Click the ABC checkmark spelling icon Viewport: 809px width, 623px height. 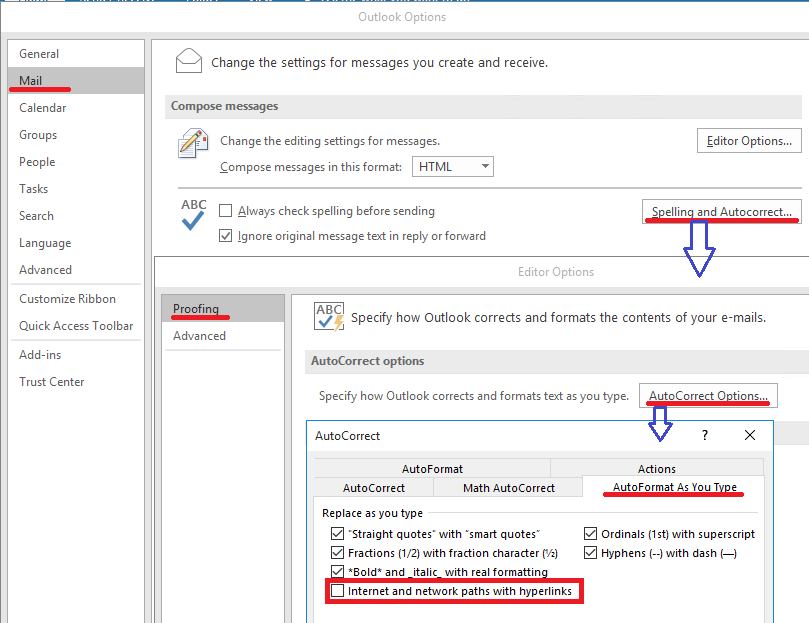(x=193, y=214)
